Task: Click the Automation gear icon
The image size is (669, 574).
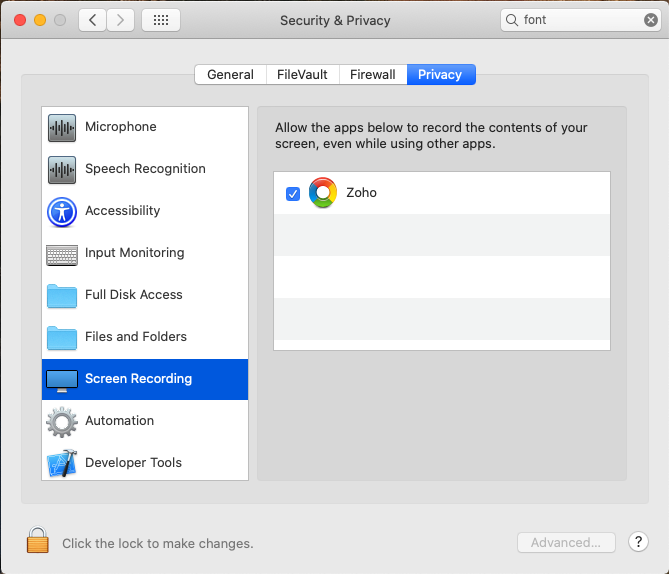Action: tap(62, 421)
